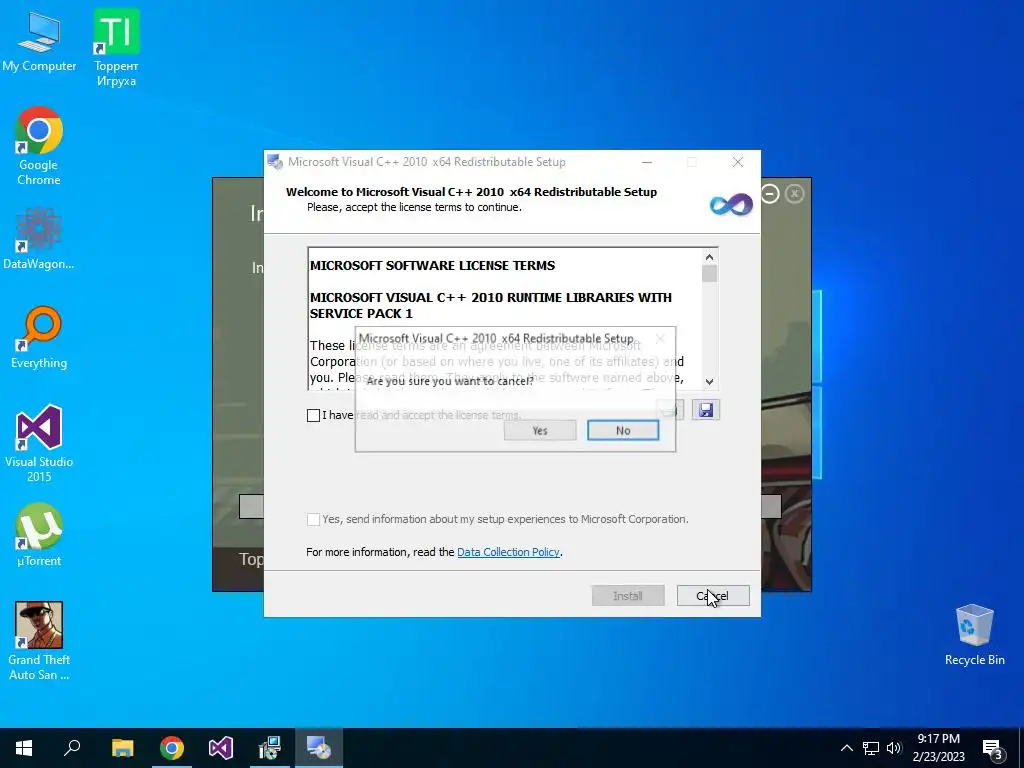Launch Grand Theft Auto San Andreas shortcut
The height and width of the screenshot is (768, 1024).
click(x=39, y=641)
